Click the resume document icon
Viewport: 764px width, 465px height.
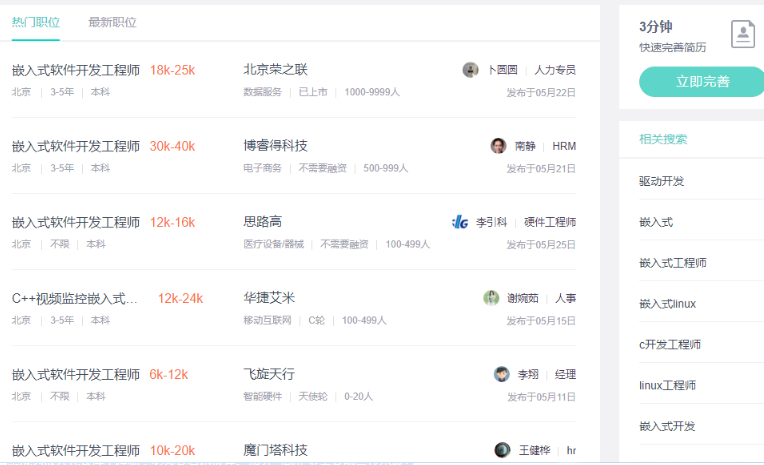click(743, 34)
